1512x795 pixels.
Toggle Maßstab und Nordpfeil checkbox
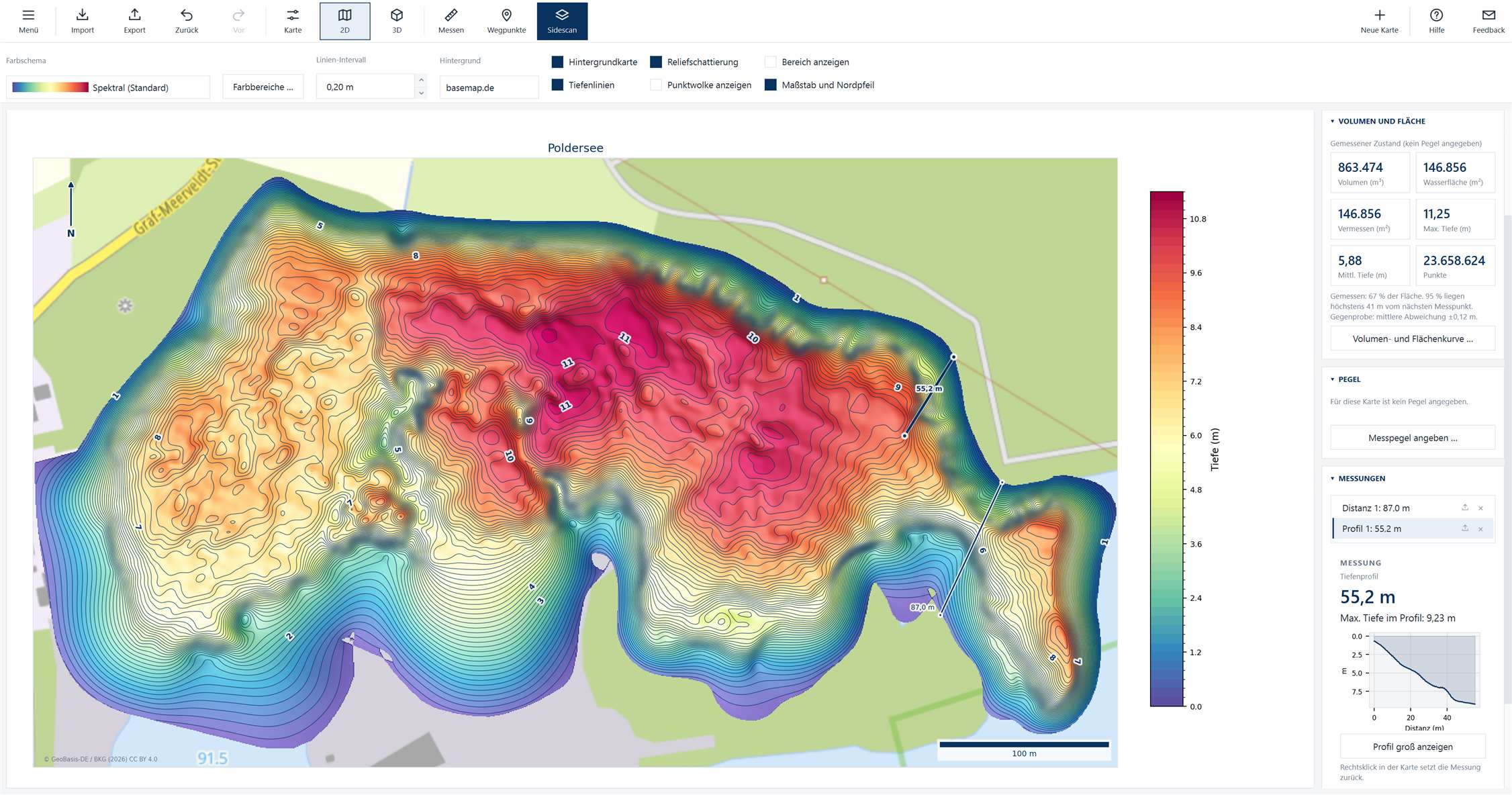771,85
